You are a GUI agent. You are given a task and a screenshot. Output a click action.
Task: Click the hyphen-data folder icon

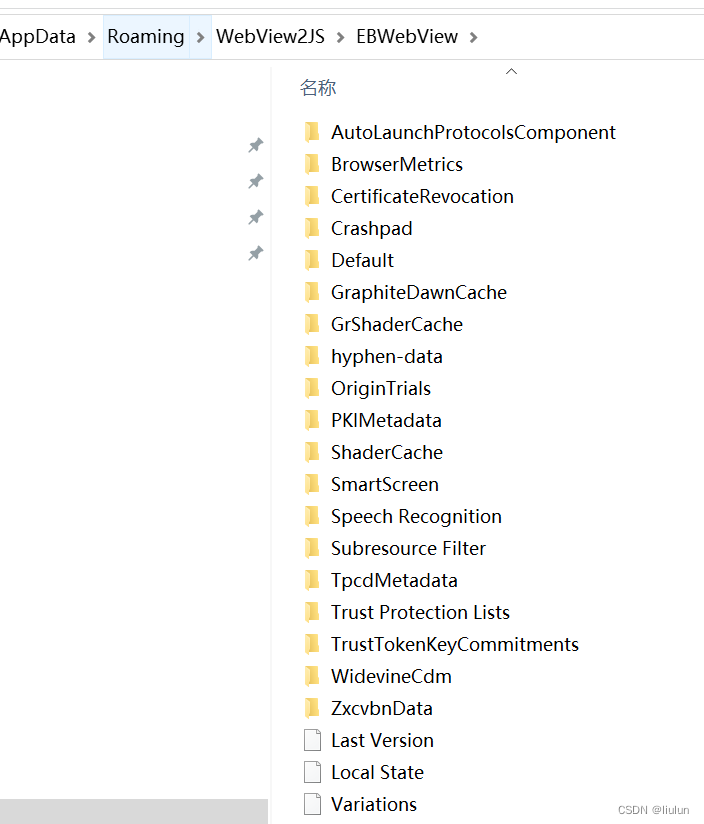pos(312,356)
